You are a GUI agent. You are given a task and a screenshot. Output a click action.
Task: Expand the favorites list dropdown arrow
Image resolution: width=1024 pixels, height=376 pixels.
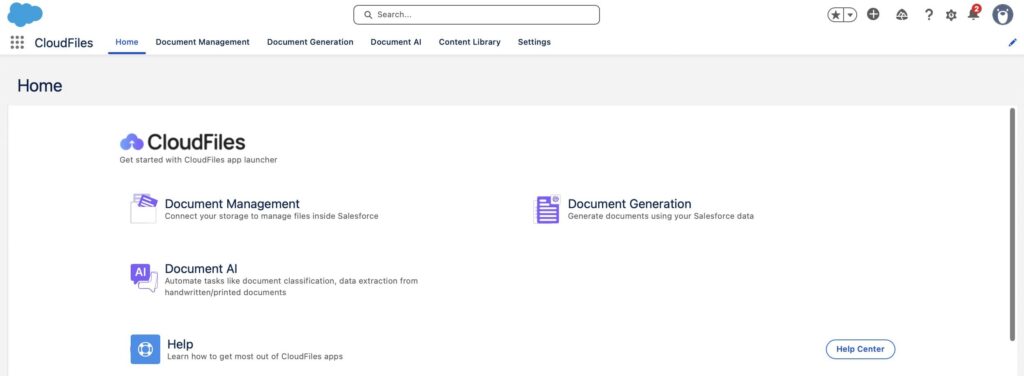pos(850,15)
